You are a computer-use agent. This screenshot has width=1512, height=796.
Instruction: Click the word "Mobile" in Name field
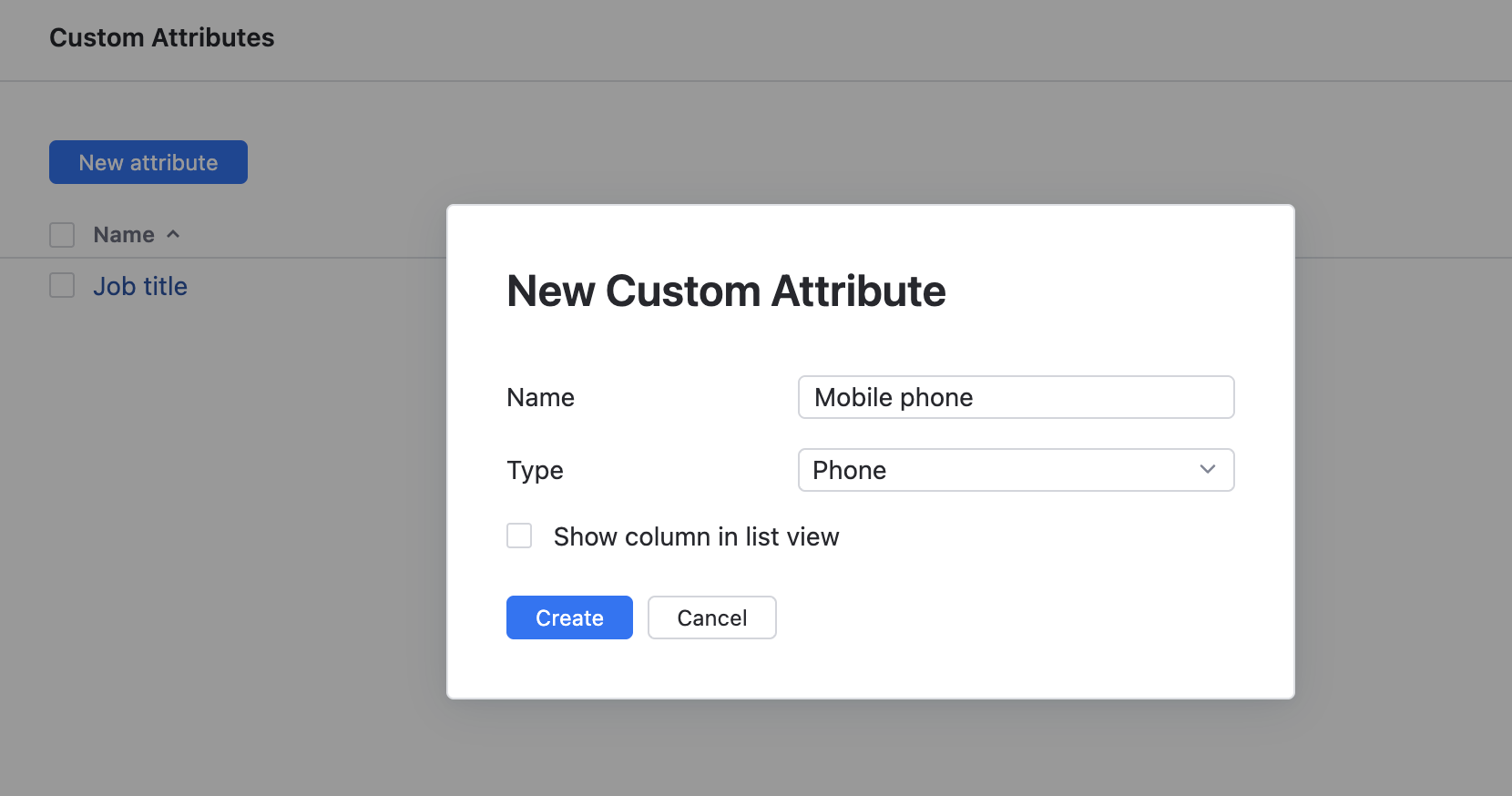(853, 397)
